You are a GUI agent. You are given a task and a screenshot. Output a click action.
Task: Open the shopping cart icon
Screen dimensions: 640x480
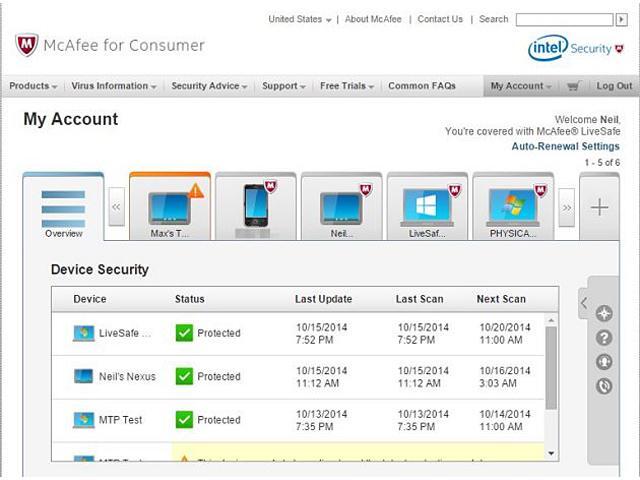click(x=573, y=87)
